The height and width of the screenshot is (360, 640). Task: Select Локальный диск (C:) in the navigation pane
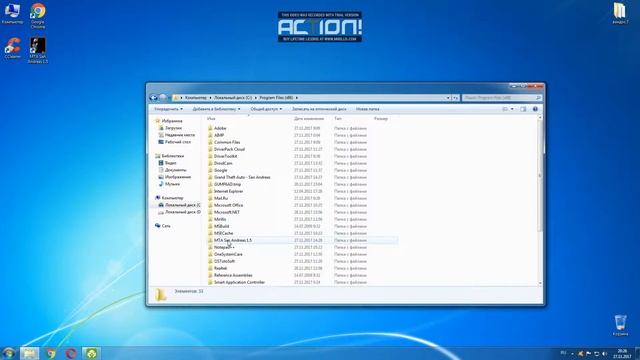coord(179,205)
